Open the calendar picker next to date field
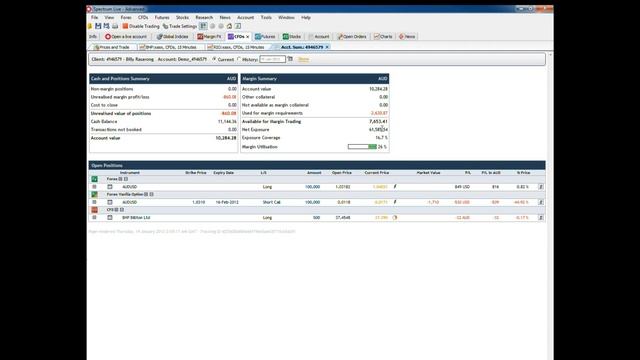 pyautogui.click(x=290, y=59)
